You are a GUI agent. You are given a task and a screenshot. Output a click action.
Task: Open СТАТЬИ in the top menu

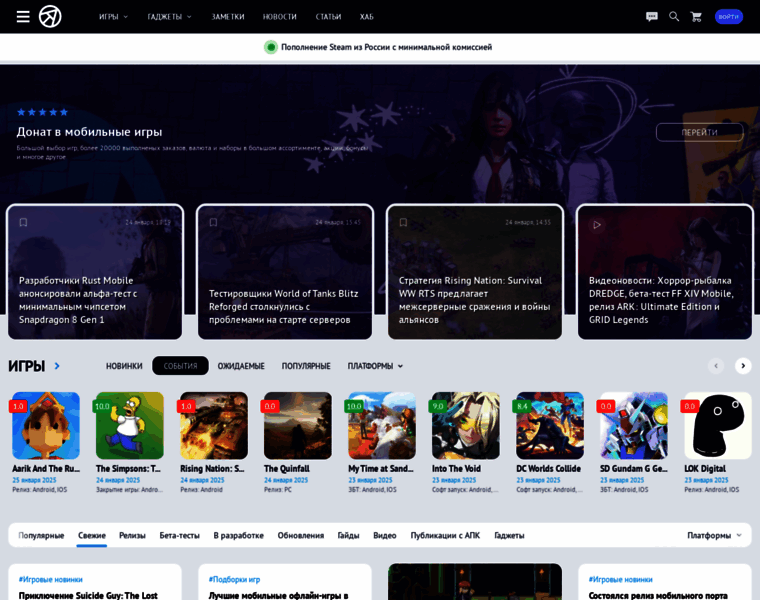pos(329,16)
